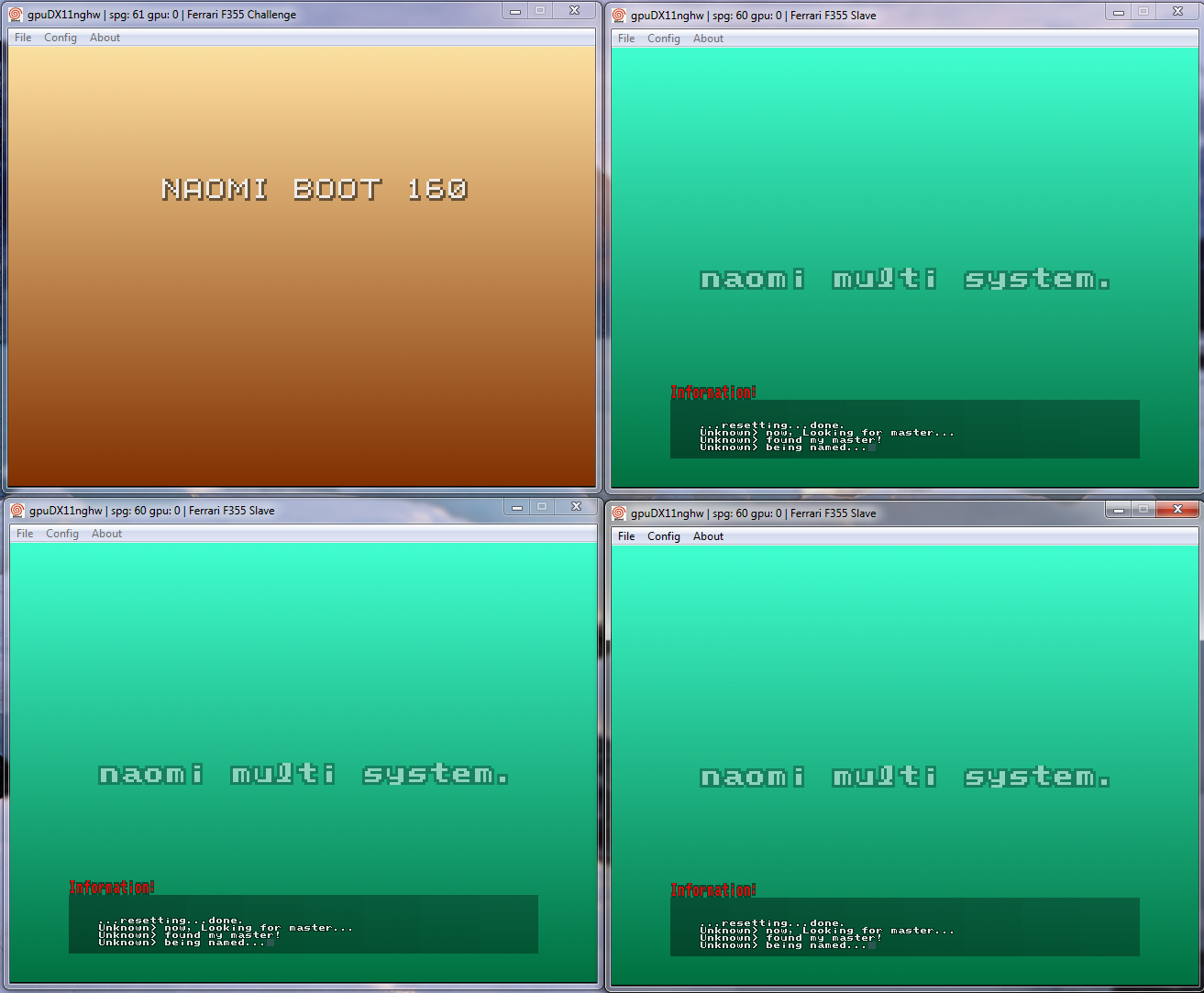
Task: Open About menu in top-right Slave window
Action: coord(708,39)
